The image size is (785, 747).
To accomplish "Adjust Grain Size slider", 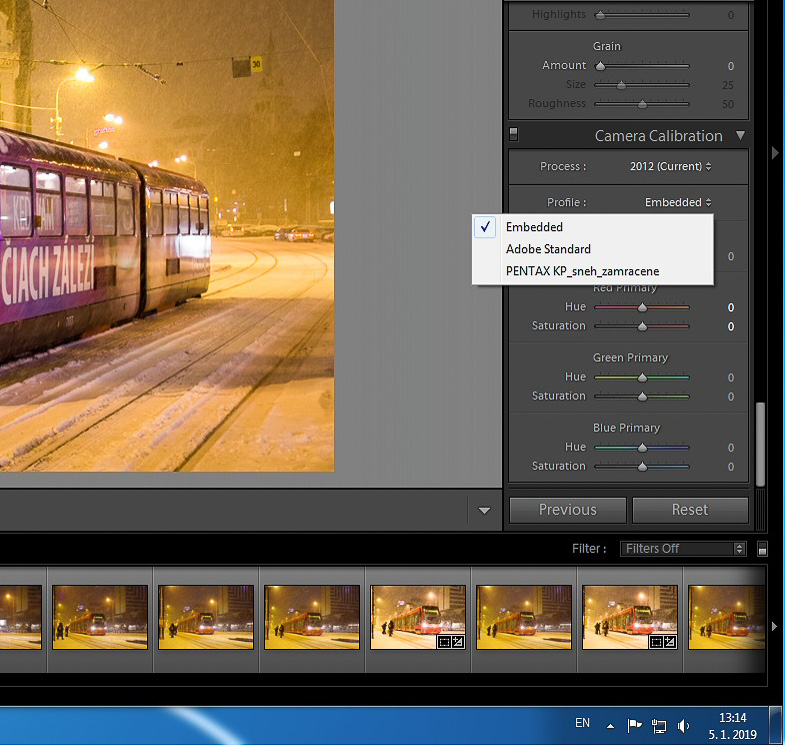I will coord(621,85).
